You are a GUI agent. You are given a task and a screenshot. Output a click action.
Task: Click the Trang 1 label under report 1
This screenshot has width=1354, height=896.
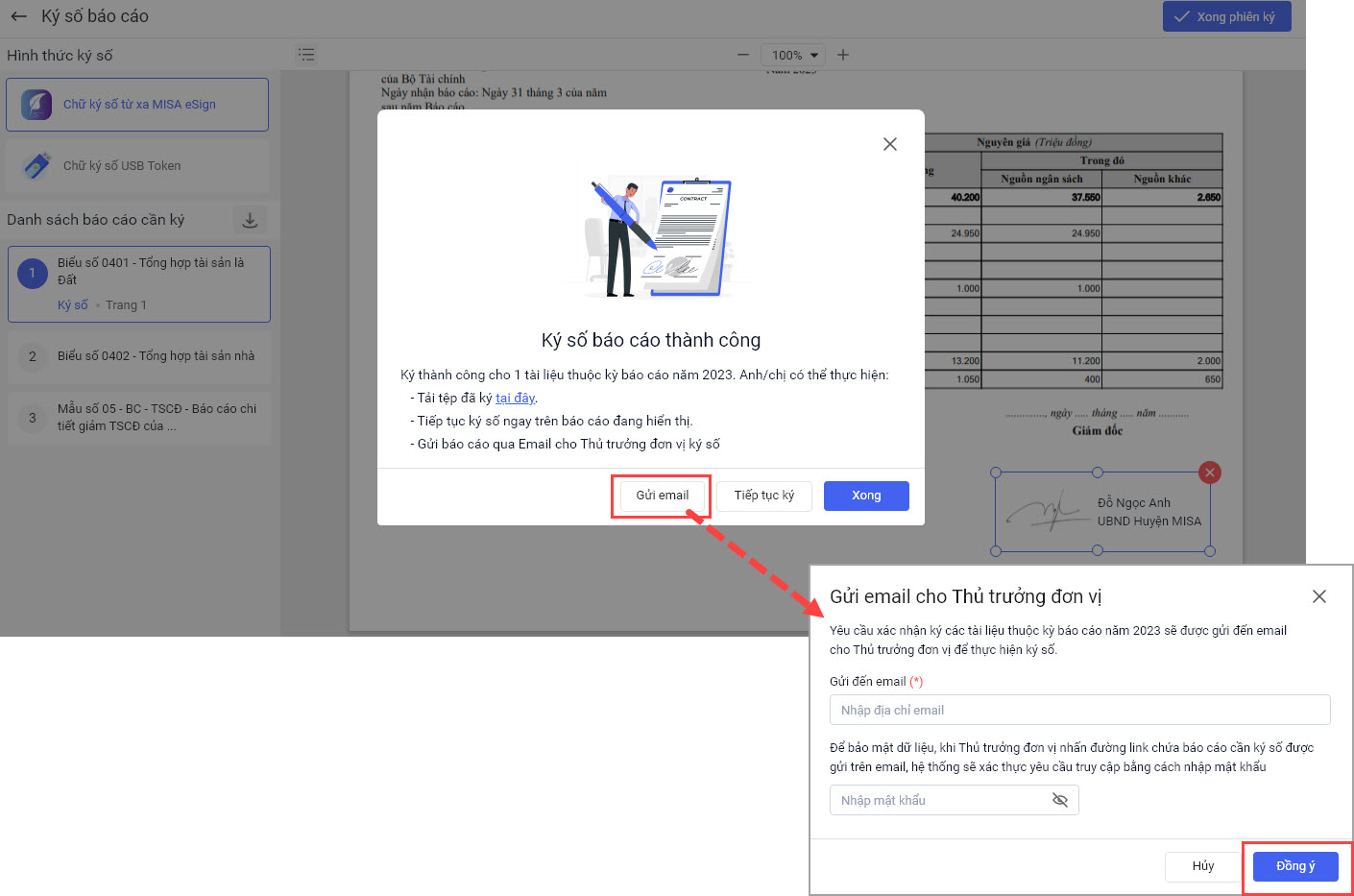point(126,305)
